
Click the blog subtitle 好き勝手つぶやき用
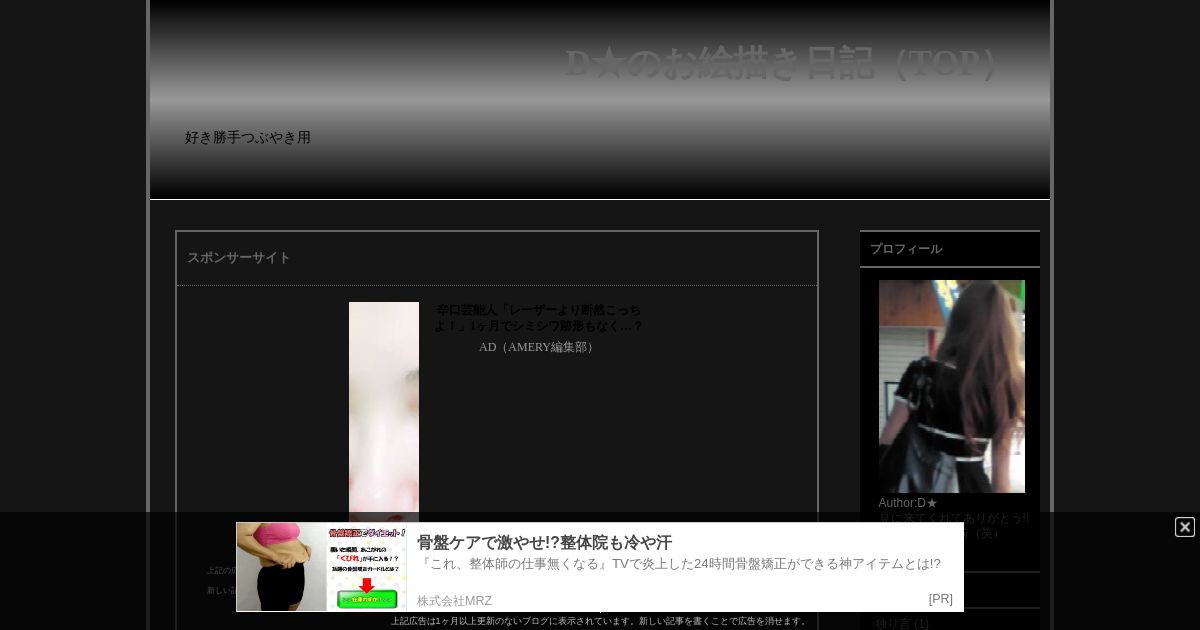[248, 138]
